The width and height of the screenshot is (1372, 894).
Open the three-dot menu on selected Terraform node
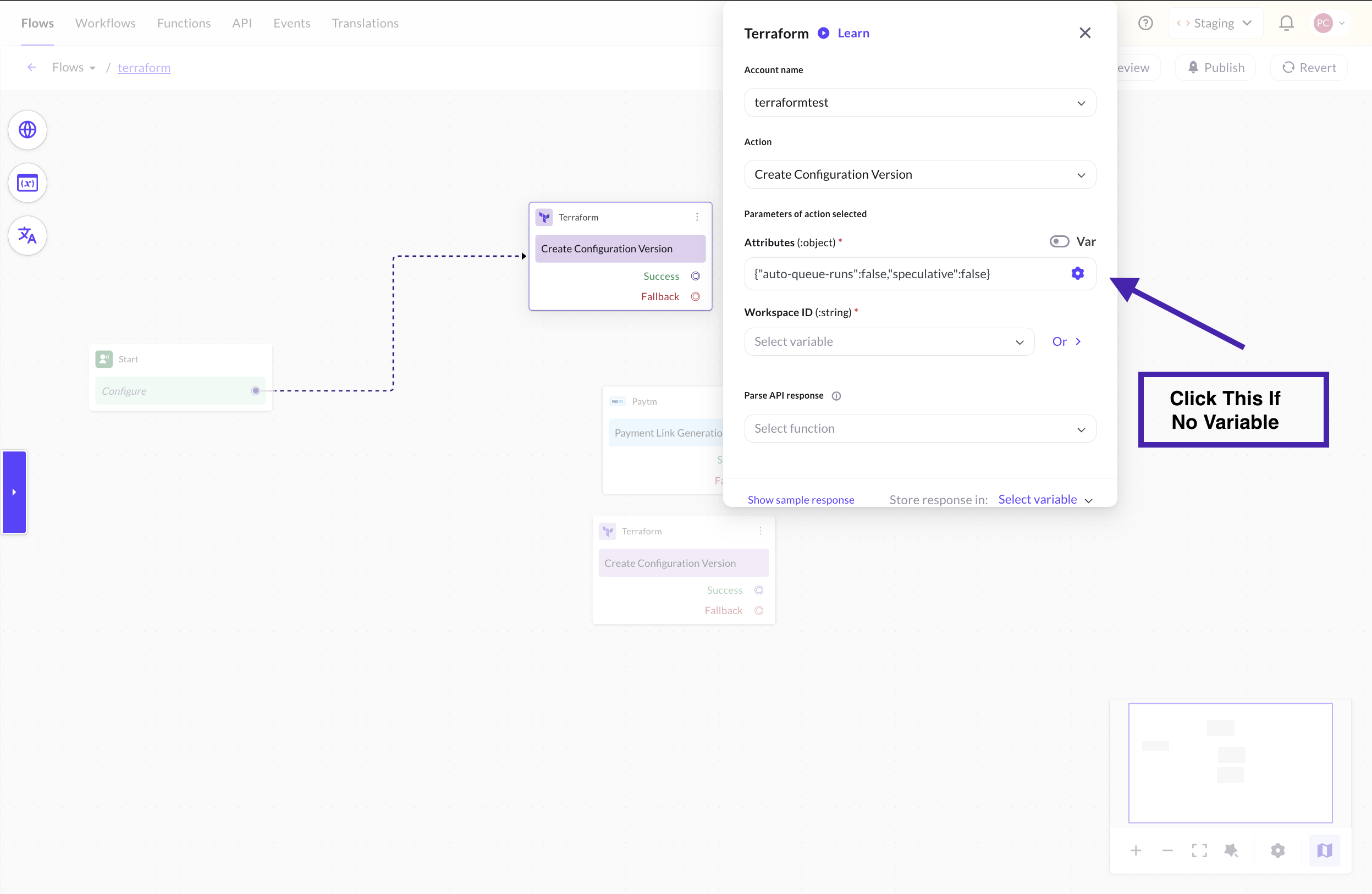coord(697,217)
